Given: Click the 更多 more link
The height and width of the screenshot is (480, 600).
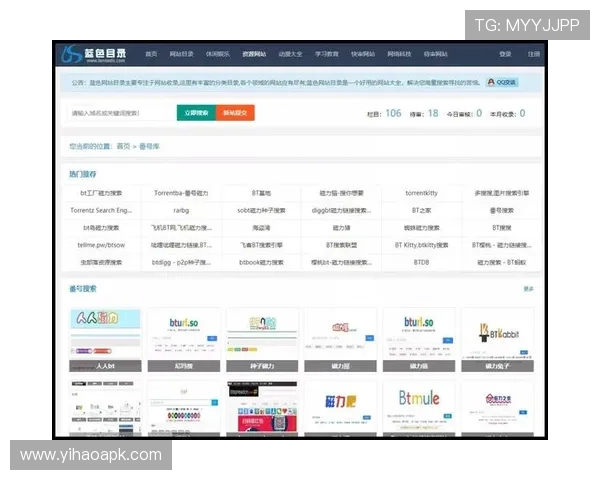Looking at the screenshot, I should [x=528, y=289].
